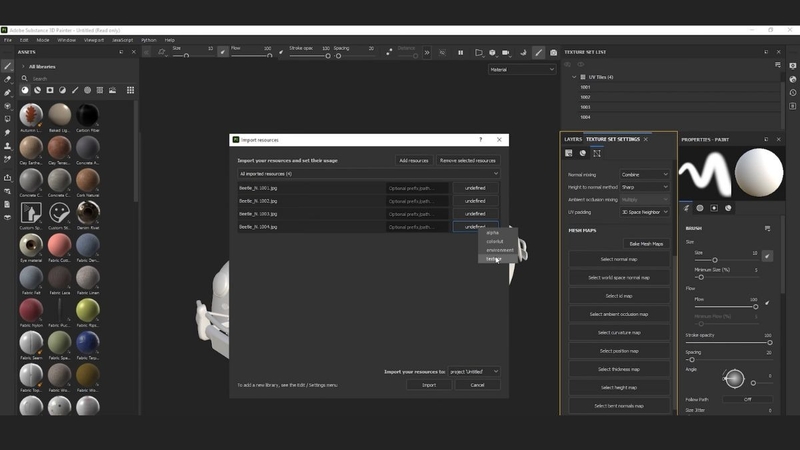
Task: Switch assets to grid view icon
Action: click(x=131, y=90)
